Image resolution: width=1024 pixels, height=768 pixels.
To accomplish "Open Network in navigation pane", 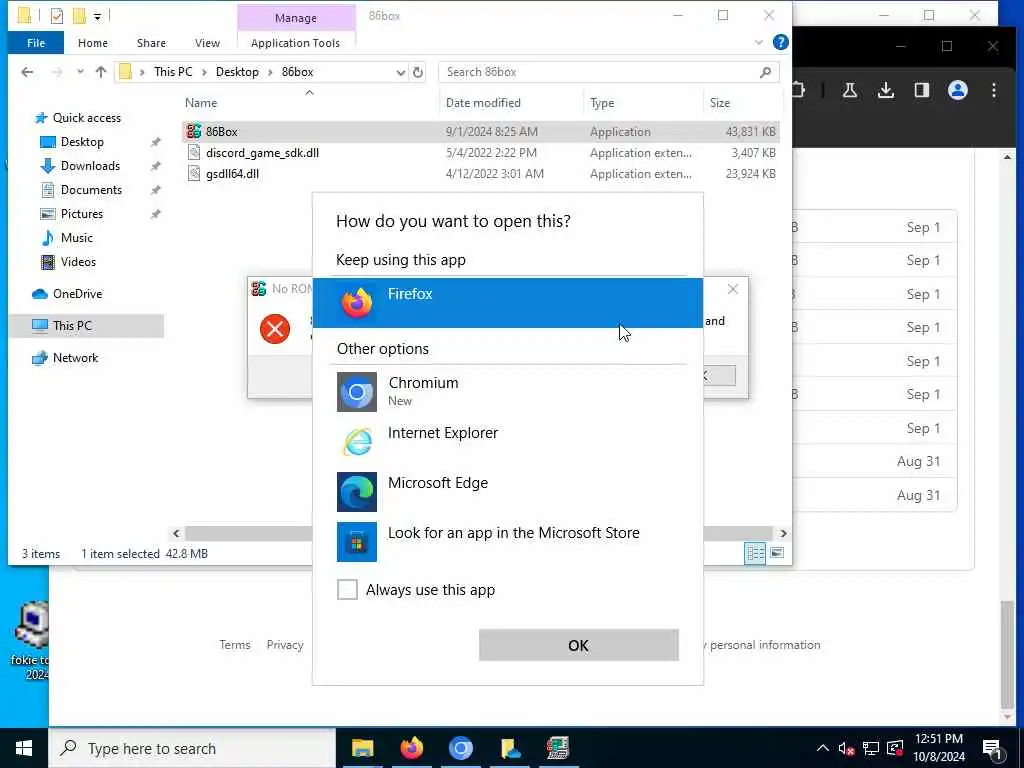I will 75,358.
